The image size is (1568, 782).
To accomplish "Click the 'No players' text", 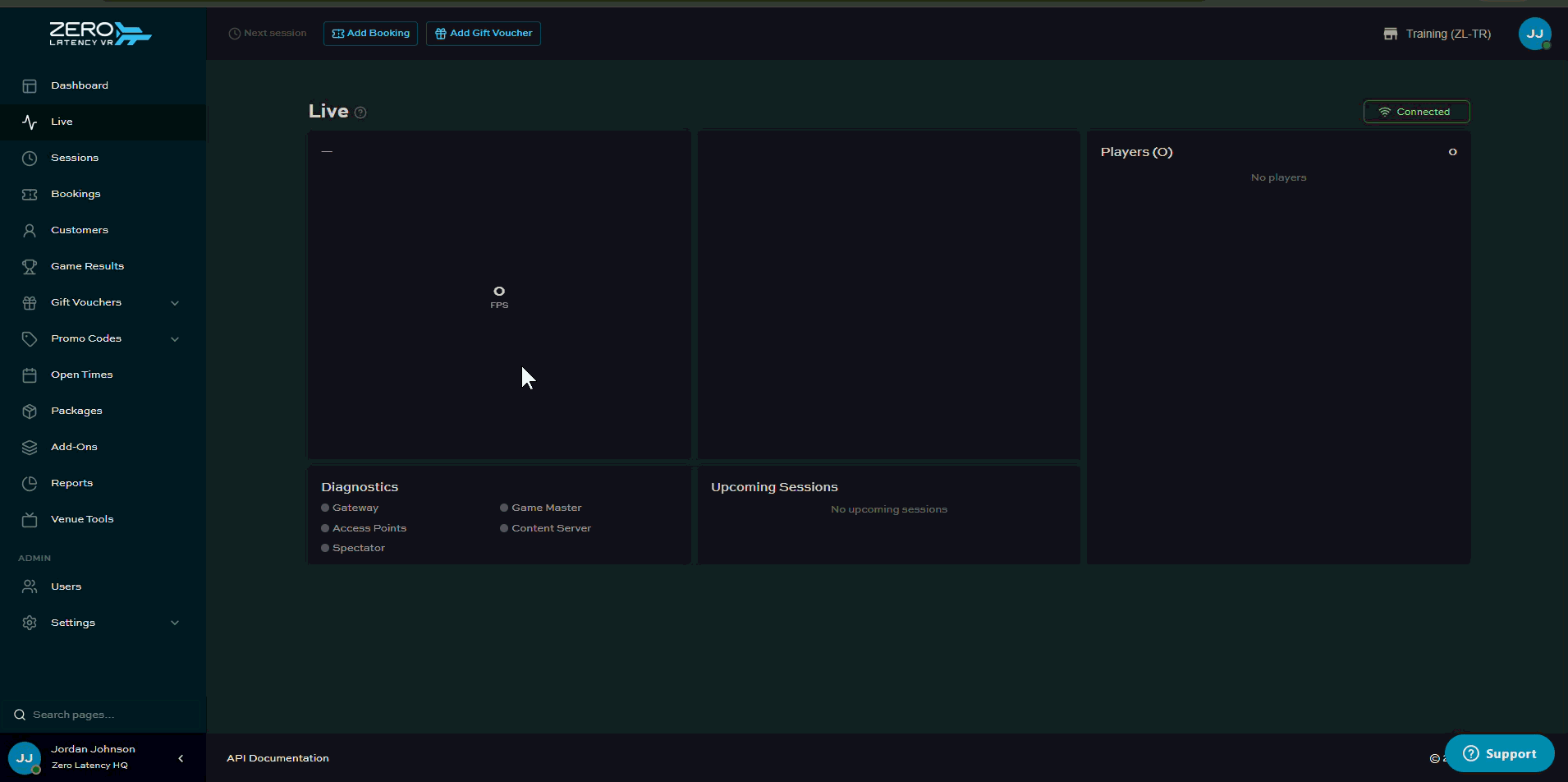I will point(1278,177).
